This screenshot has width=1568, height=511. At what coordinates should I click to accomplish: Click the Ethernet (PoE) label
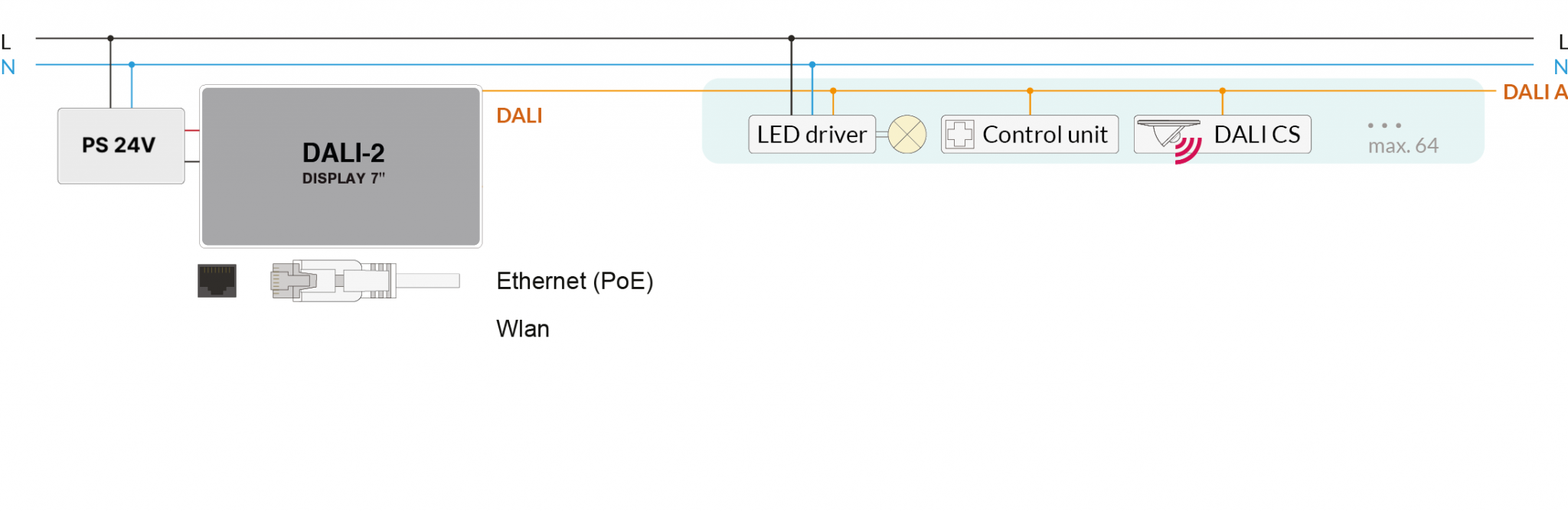[x=575, y=282]
